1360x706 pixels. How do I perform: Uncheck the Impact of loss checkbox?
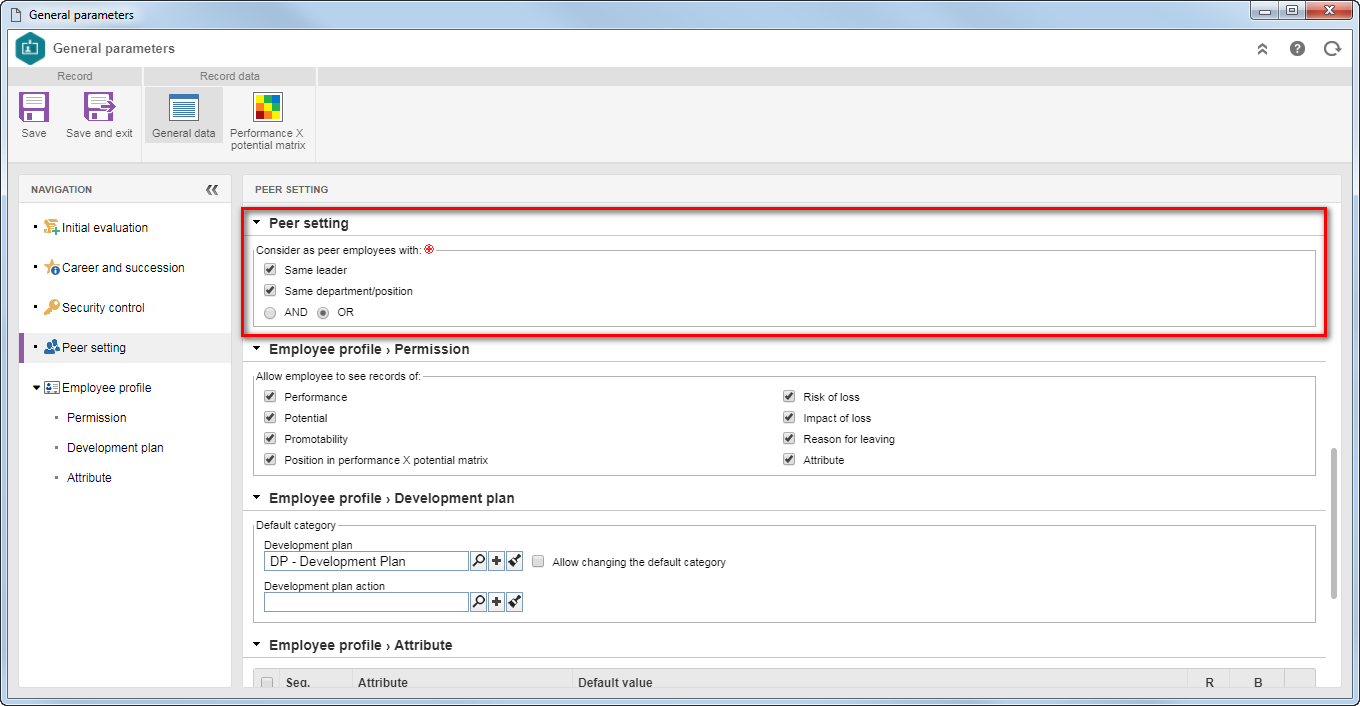789,418
